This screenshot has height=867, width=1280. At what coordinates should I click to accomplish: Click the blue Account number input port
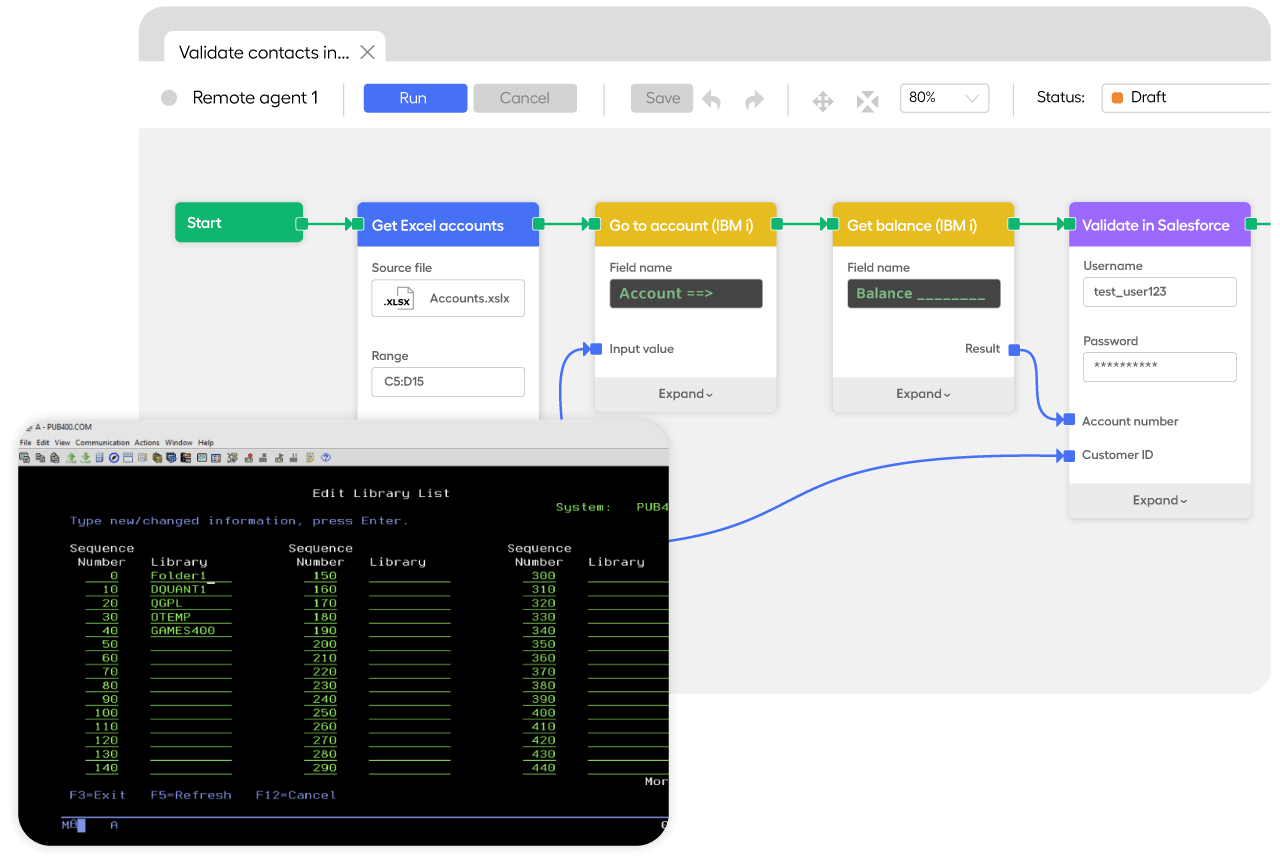(1069, 420)
